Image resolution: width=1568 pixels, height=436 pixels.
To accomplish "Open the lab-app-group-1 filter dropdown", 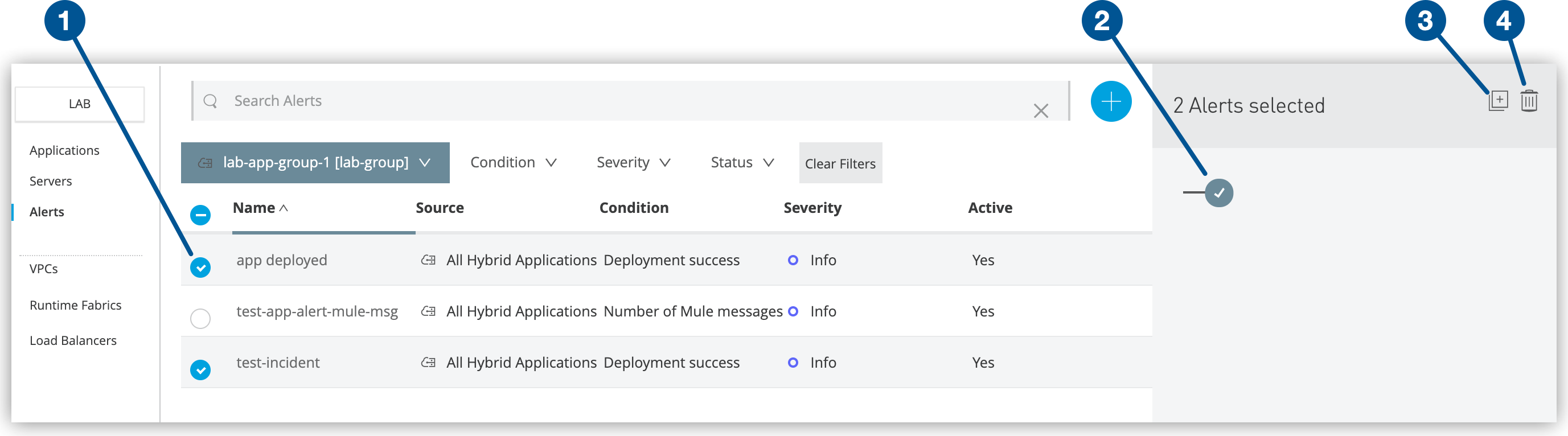I will [x=315, y=163].
